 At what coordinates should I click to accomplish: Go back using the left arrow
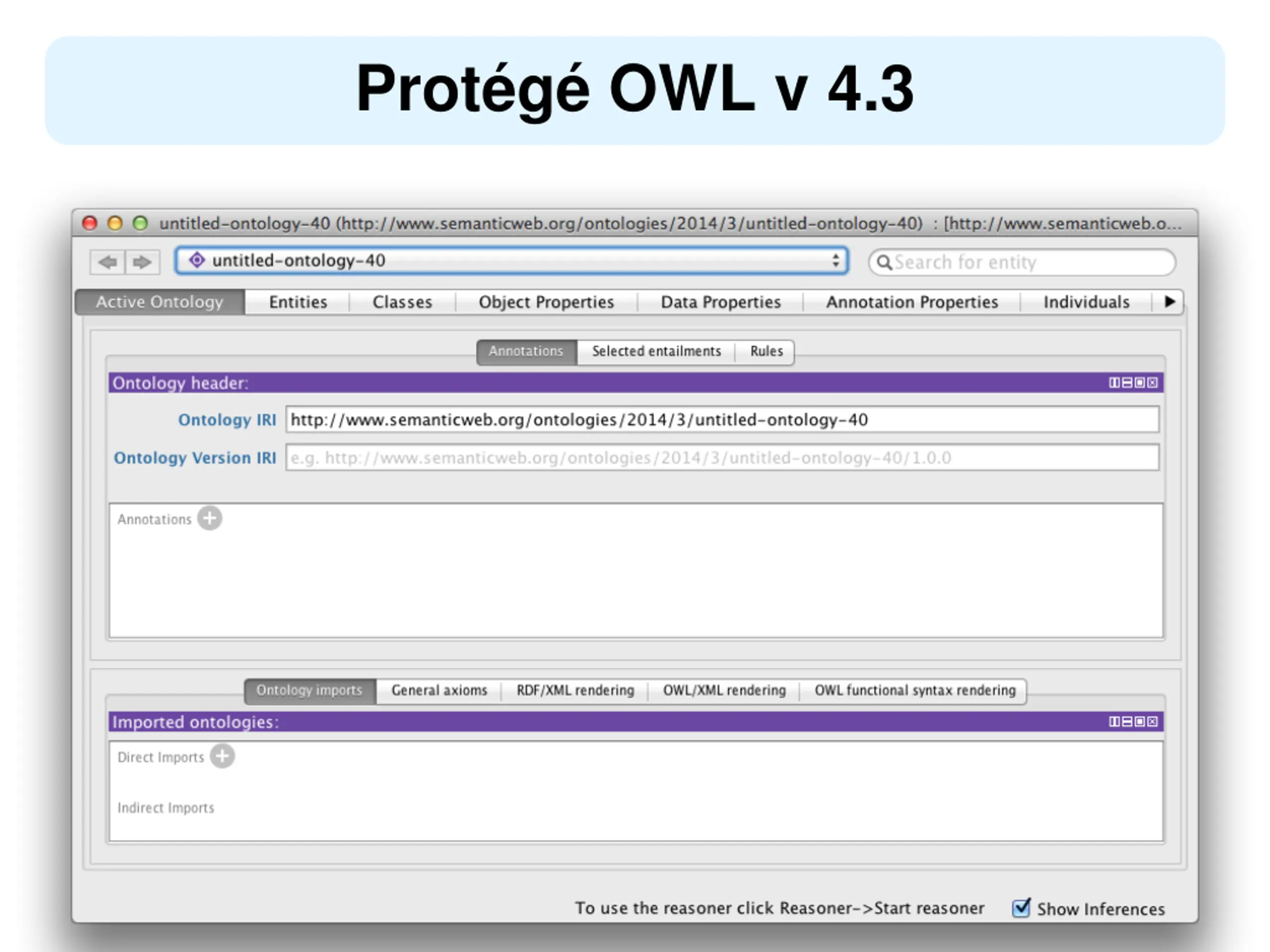click(x=107, y=262)
